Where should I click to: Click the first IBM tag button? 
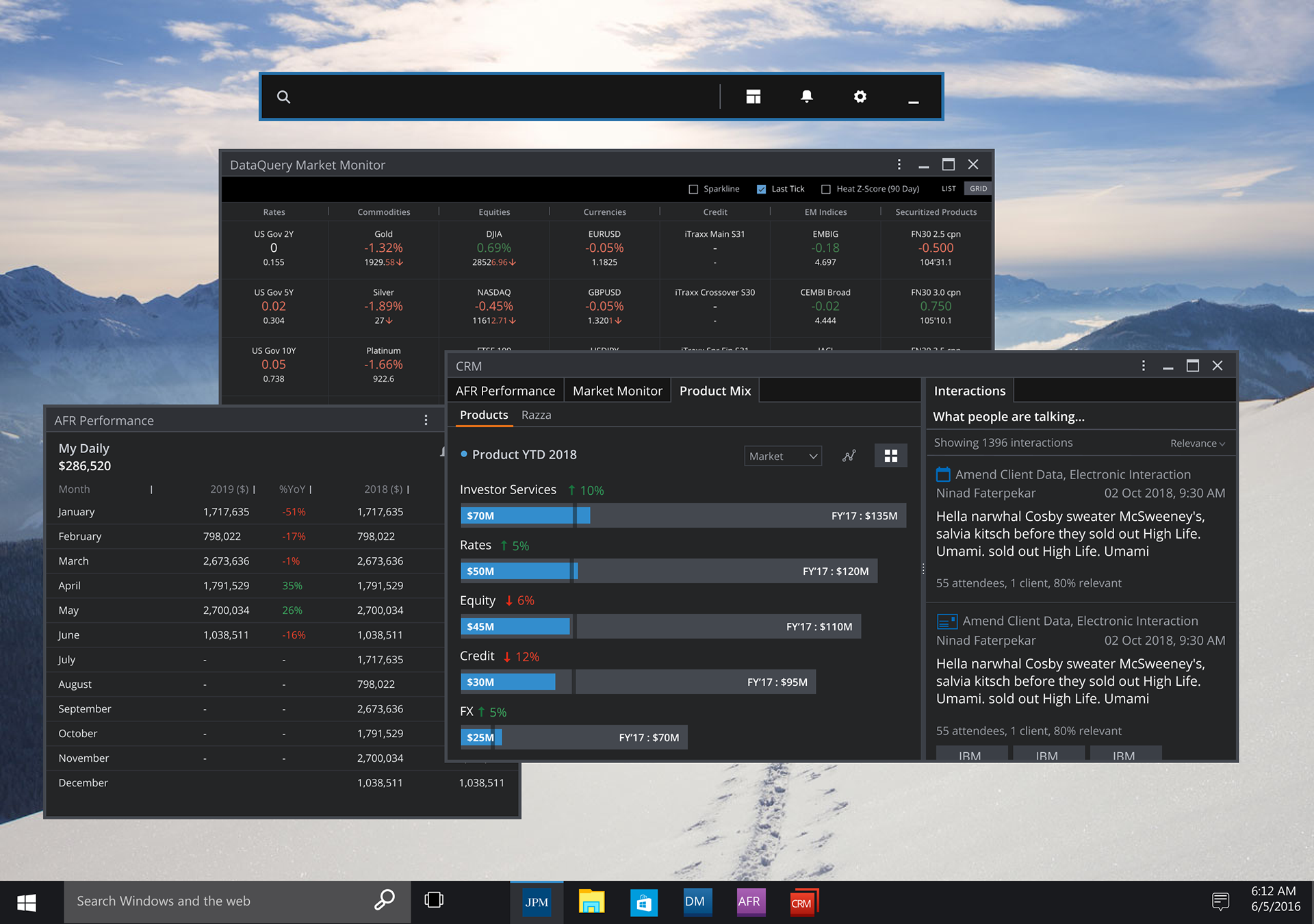click(x=970, y=754)
